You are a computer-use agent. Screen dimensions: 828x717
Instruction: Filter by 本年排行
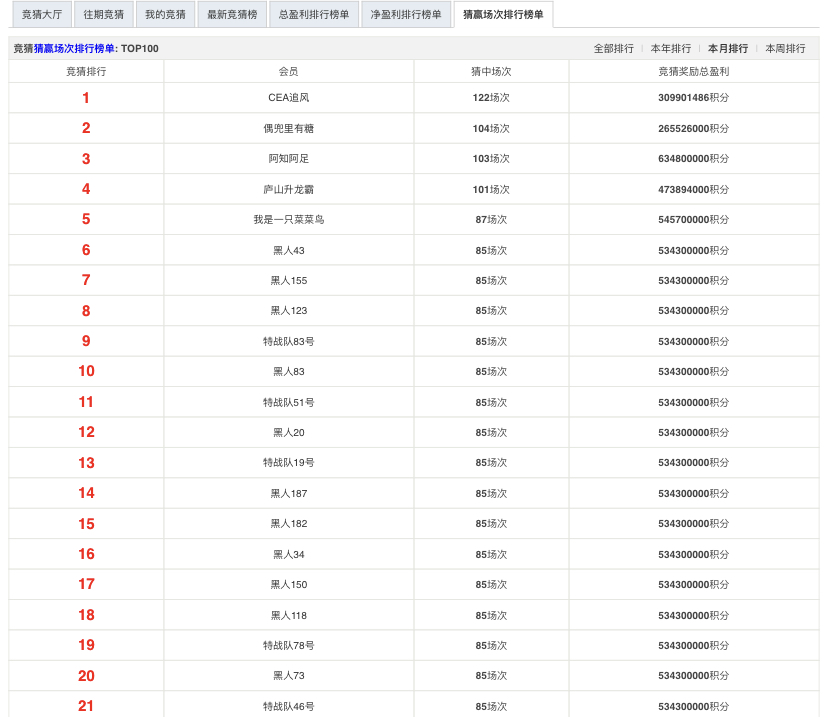point(670,48)
